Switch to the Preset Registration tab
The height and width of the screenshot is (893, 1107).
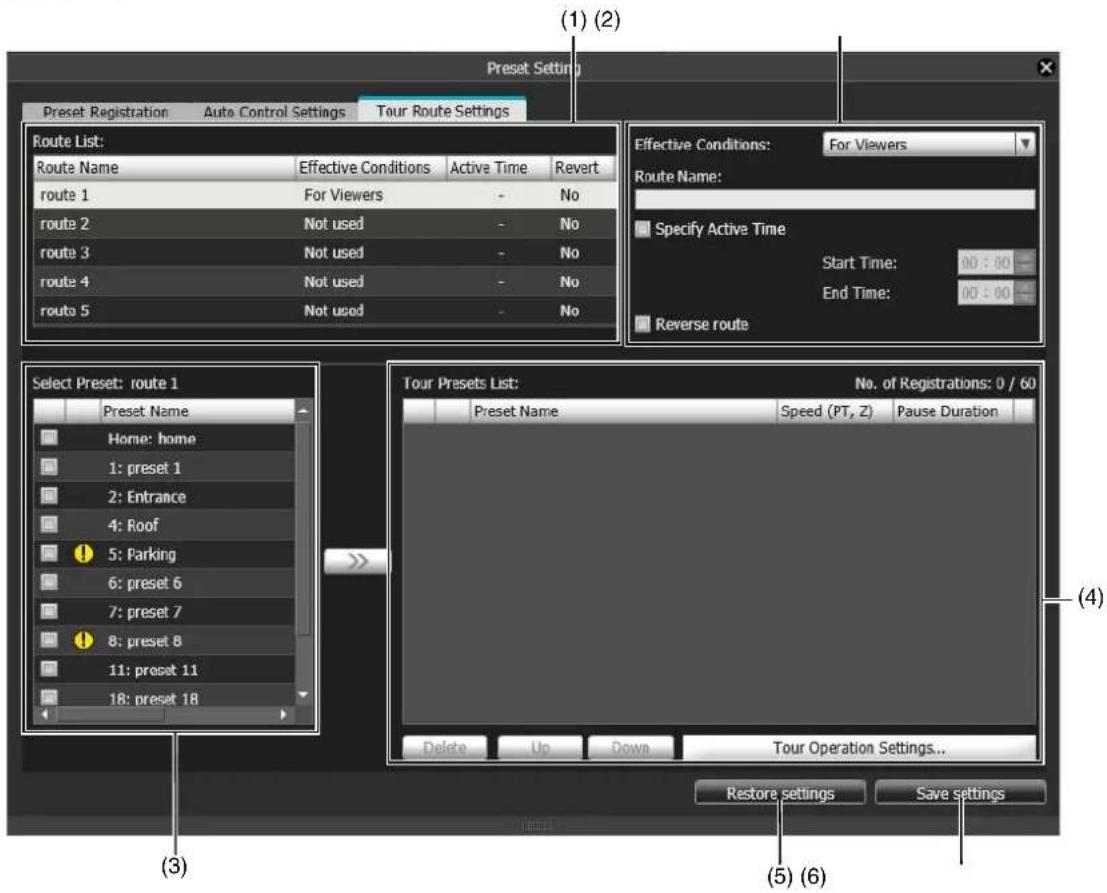coord(106,112)
